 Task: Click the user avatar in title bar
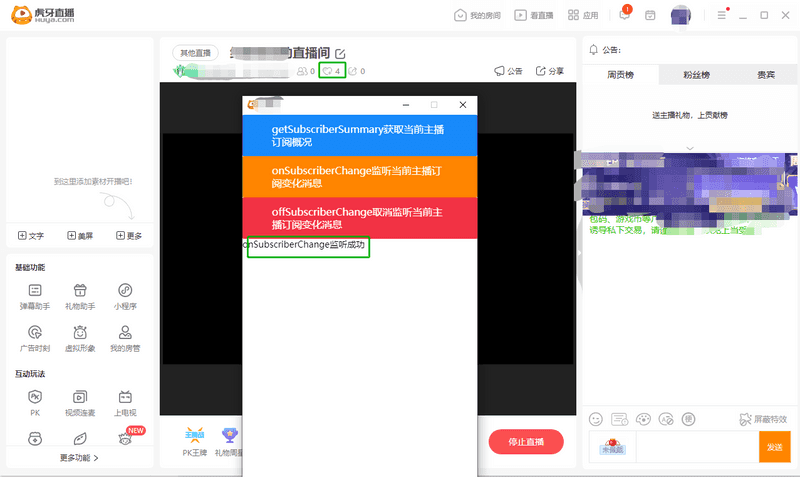(681, 16)
